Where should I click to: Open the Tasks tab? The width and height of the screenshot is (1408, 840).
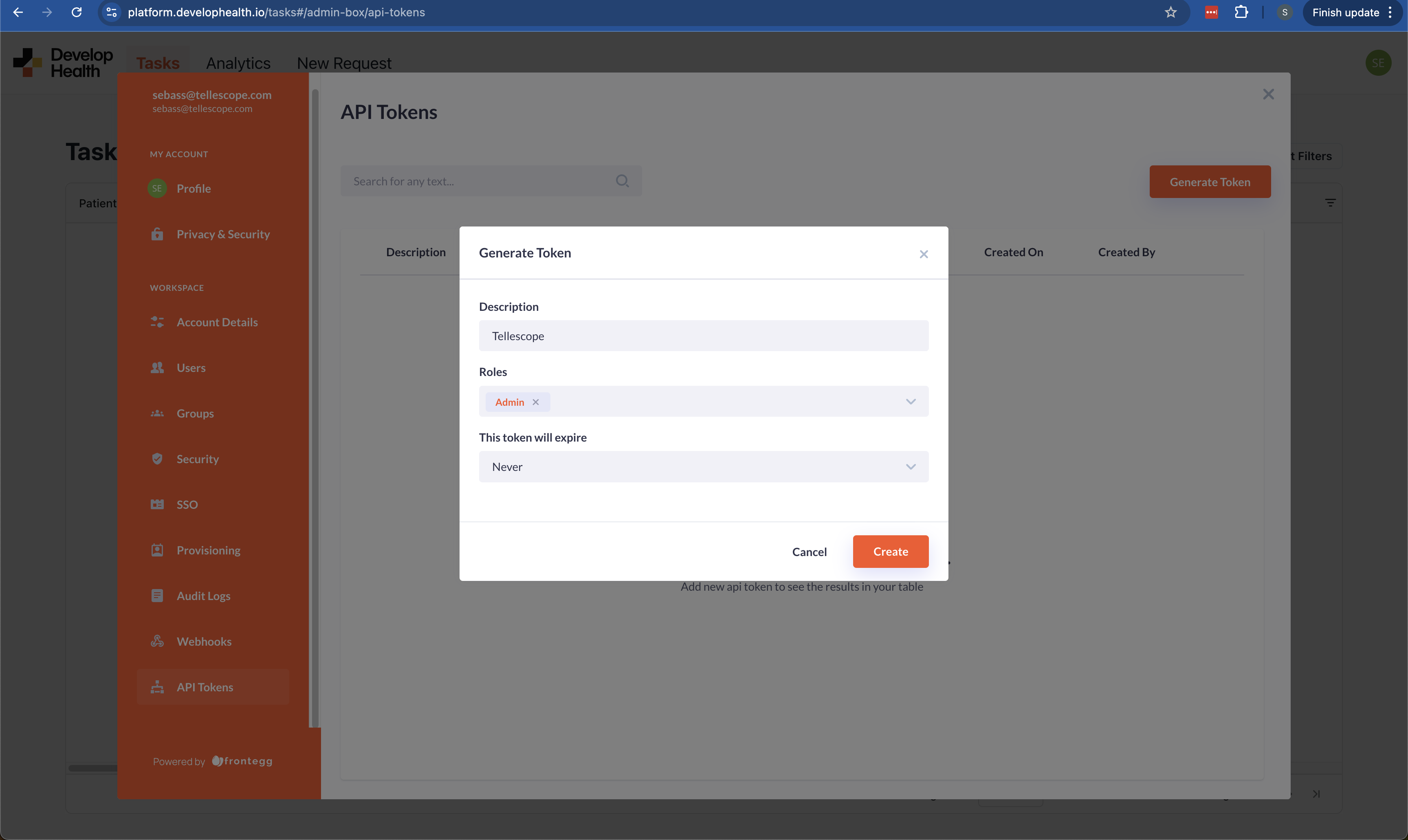(158, 63)
